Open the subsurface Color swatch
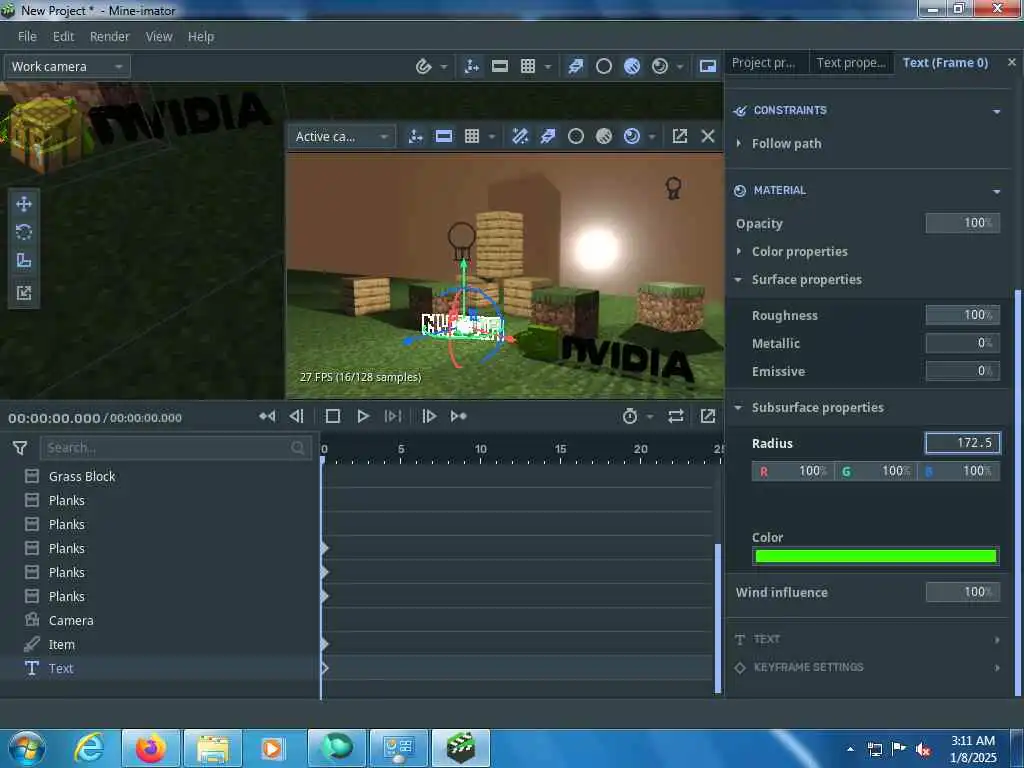The height and width of the screenshot is (768, 1024). [876, 556]
